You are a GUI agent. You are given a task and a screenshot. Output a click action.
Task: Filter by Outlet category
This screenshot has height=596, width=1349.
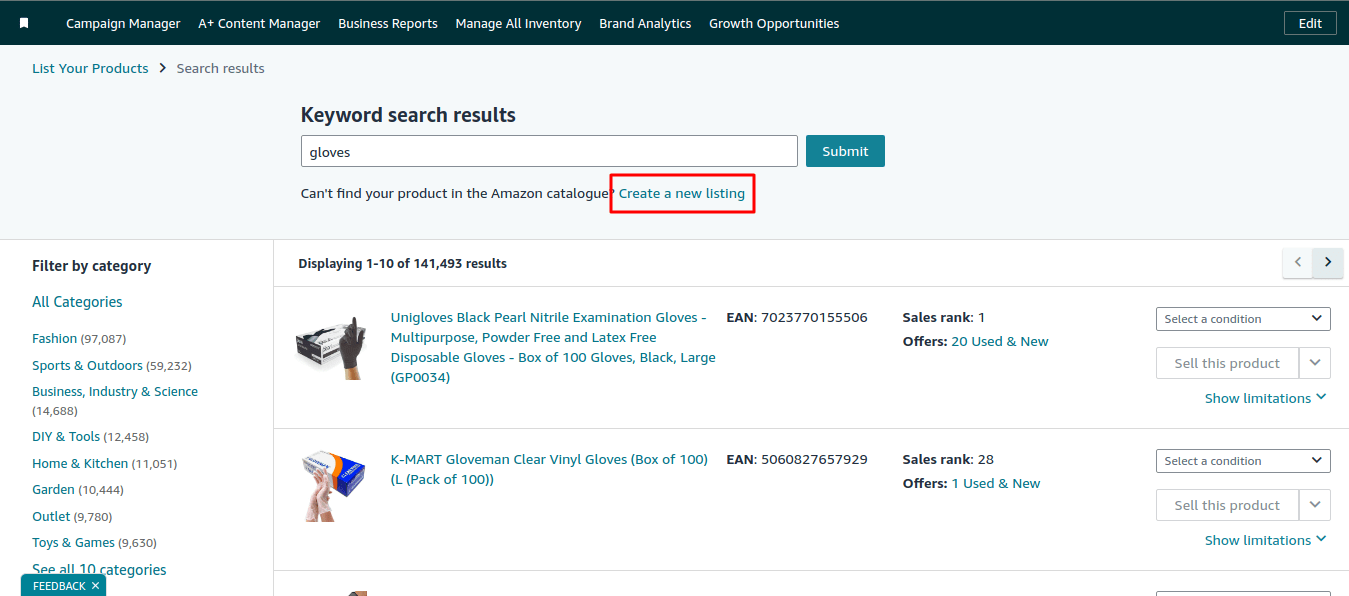click(51, 516)
